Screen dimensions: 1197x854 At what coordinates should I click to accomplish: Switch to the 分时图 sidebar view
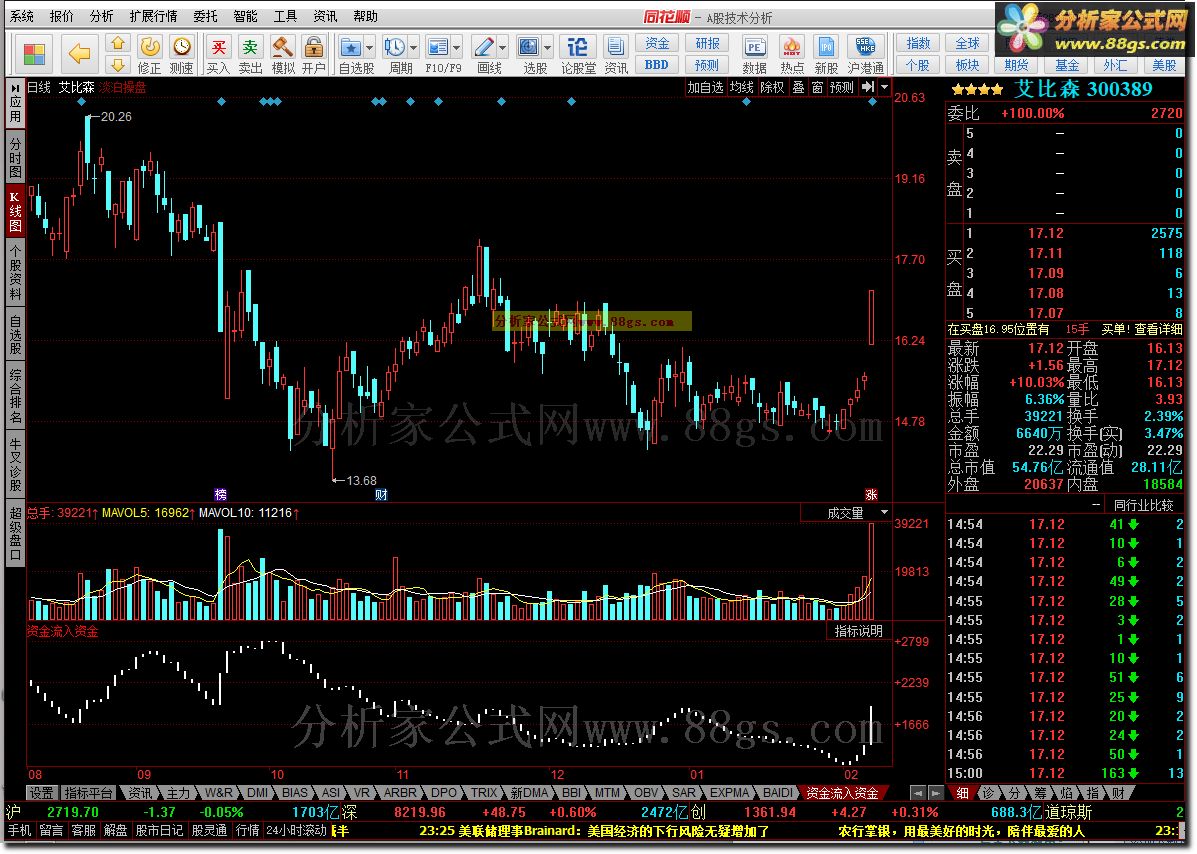[x=15, y=157]
